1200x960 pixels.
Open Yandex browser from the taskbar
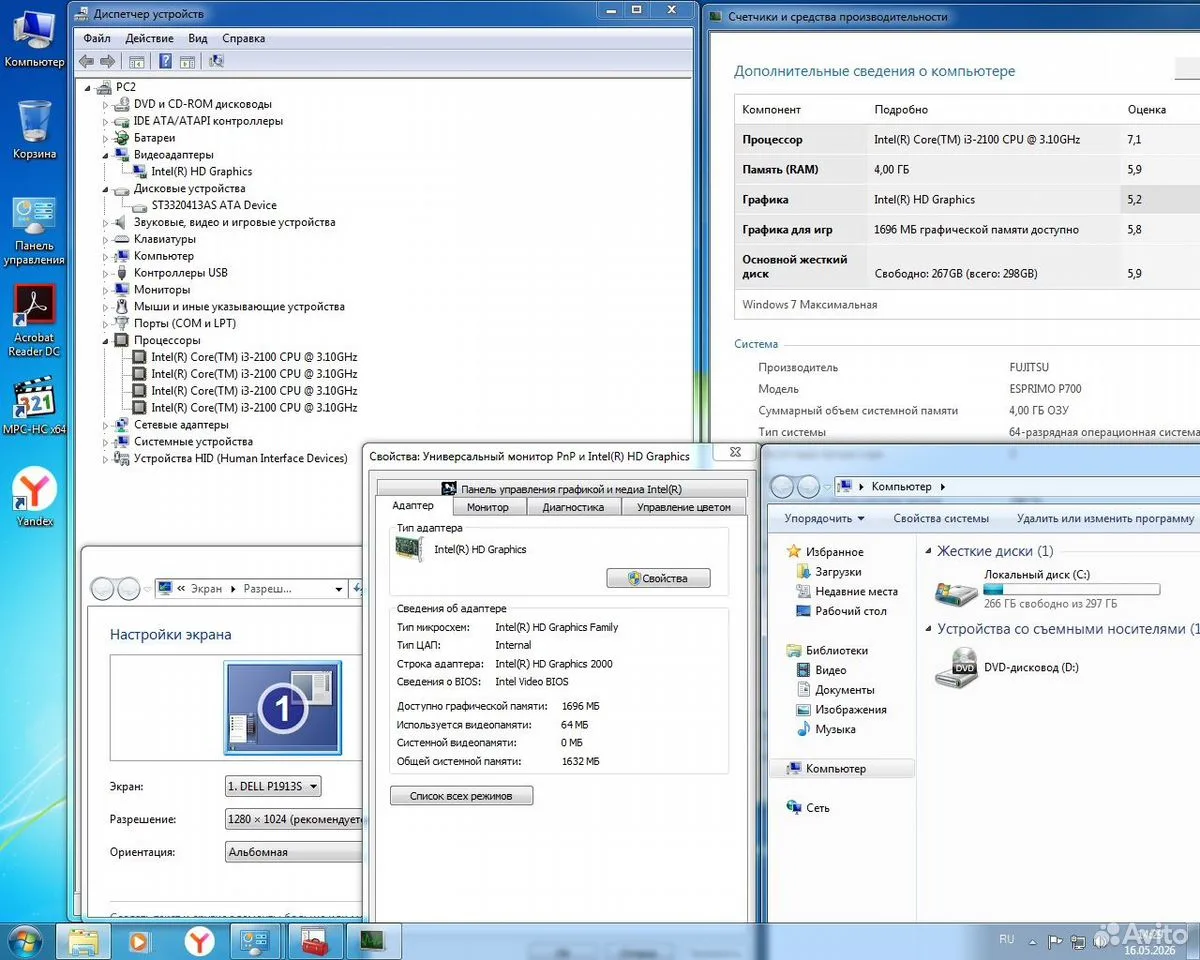200,941
